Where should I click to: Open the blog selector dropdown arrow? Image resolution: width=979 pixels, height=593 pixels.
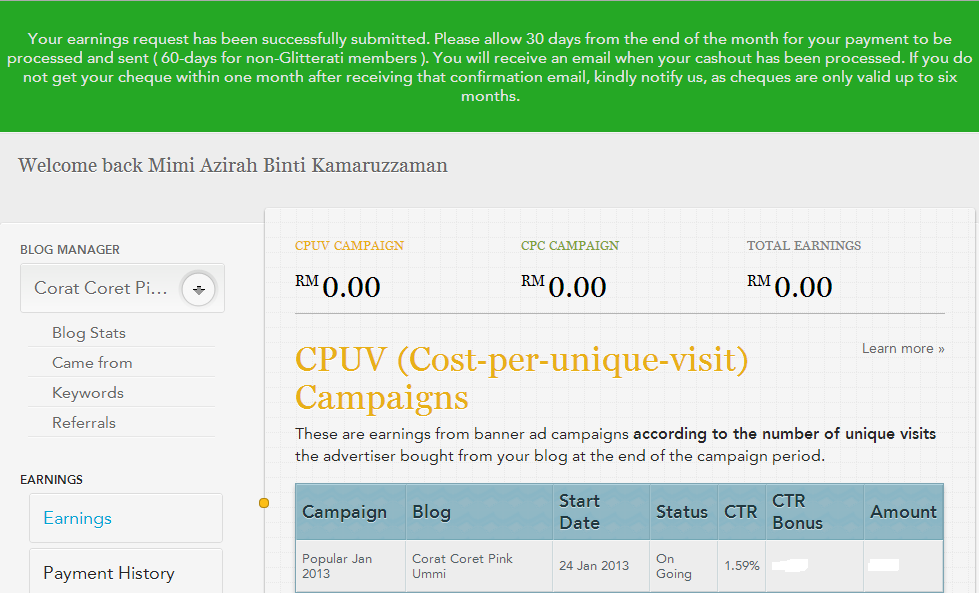(x=199, y=289)
